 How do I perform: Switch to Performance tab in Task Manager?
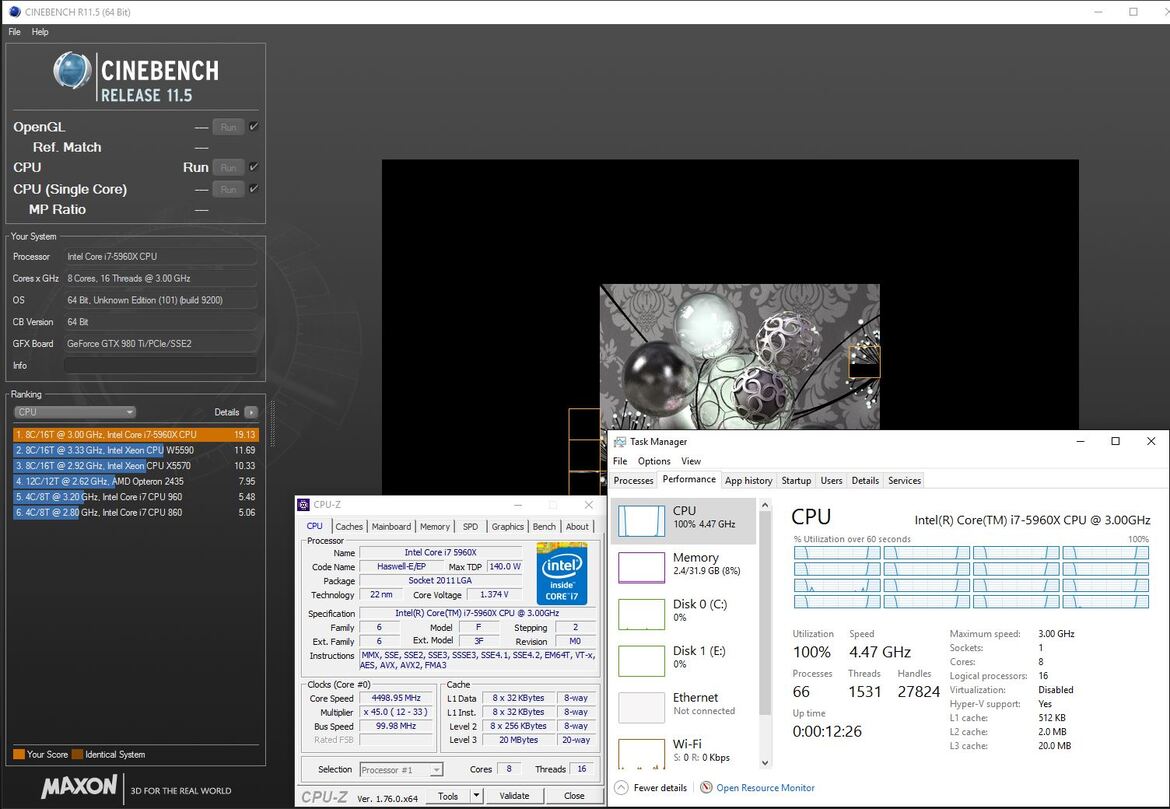click(689, 480)
